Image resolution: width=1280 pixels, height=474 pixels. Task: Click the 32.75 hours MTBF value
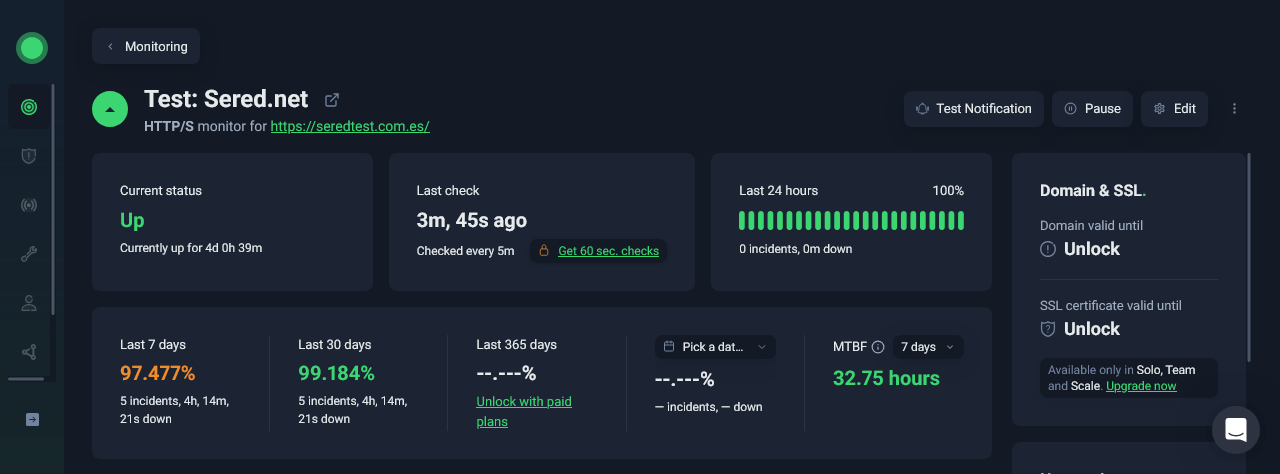point(886,378)
